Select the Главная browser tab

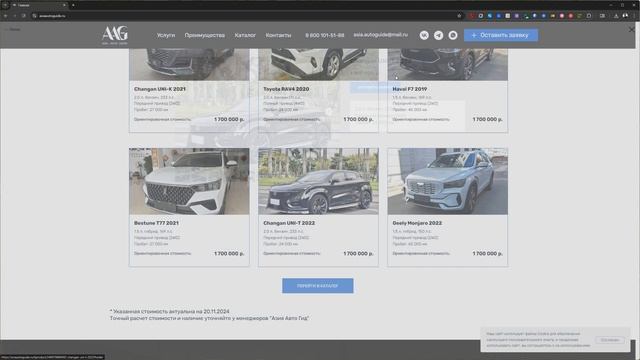(39, 5)
